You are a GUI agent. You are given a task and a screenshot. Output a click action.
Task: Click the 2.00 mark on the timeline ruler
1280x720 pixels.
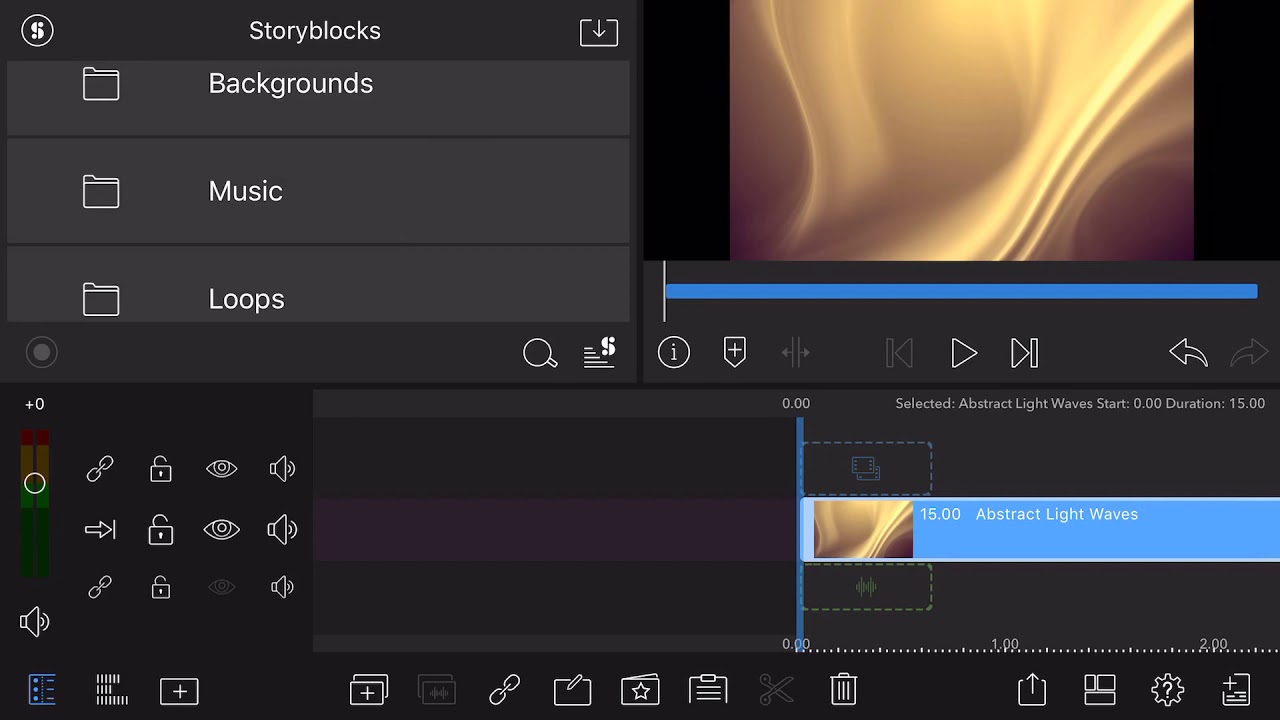[x=1213, y=645]
